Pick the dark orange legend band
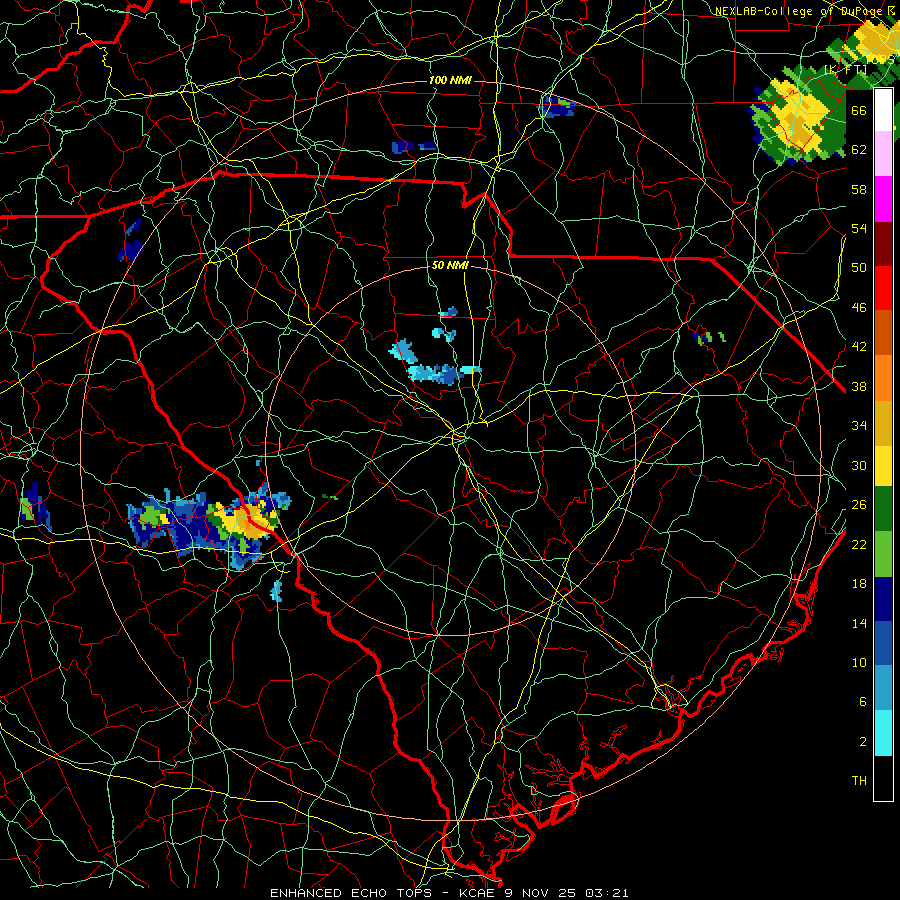The width and height of the screenshot is (900, 900). (883, 333)
